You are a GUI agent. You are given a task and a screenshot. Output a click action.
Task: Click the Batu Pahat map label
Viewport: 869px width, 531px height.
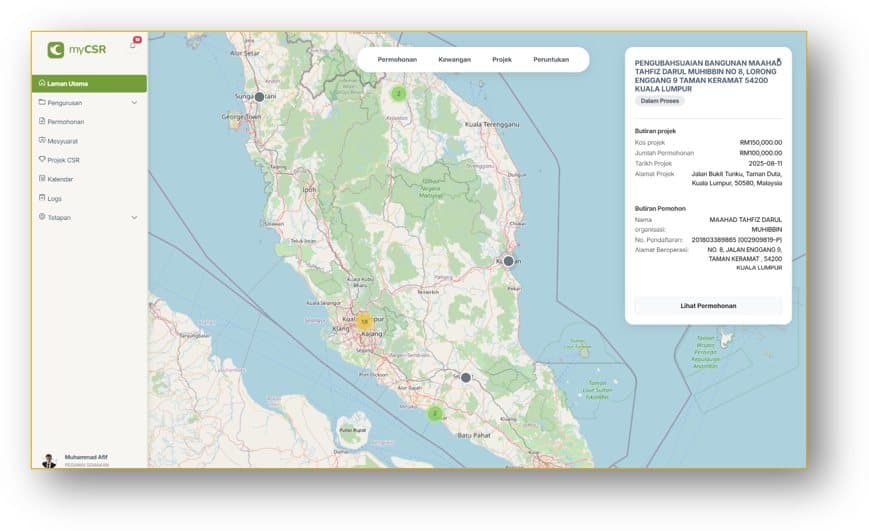click(x=474, y=435)
